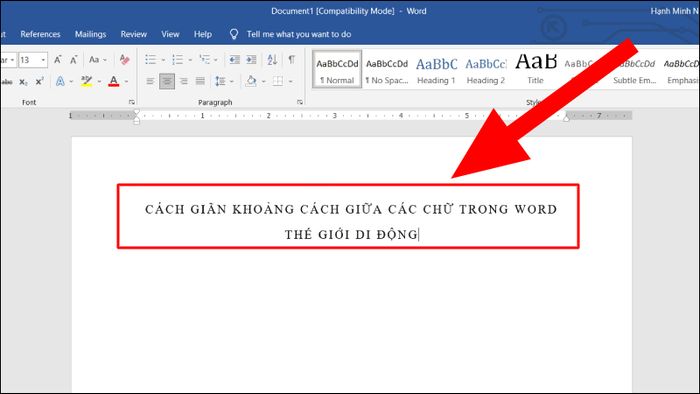Insert a bulleted list
The height and width of the screenshot is (394, 700).
150,60
